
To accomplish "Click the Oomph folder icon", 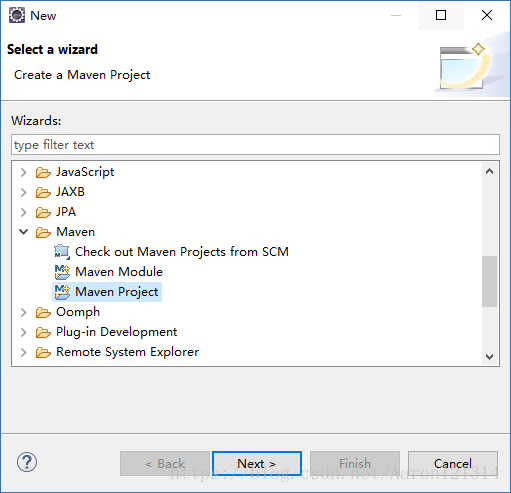I will coord(43,312).
